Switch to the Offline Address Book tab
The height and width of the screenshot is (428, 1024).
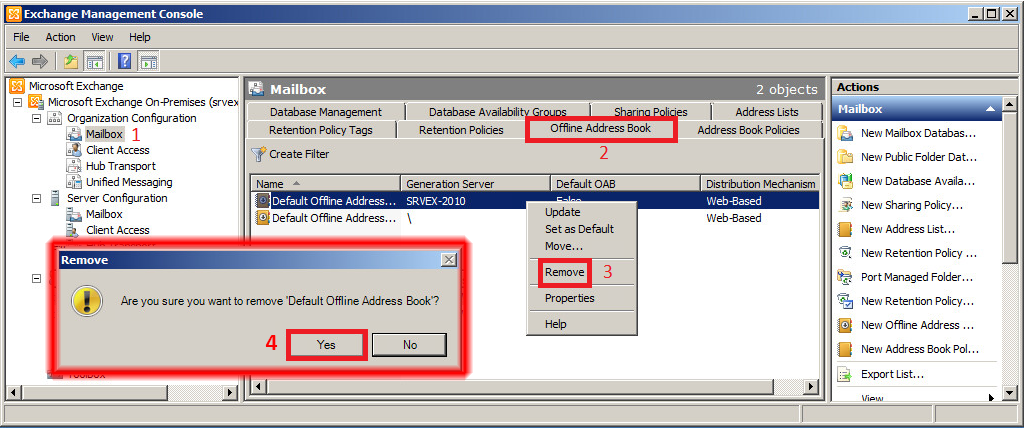tap(601, 129)
